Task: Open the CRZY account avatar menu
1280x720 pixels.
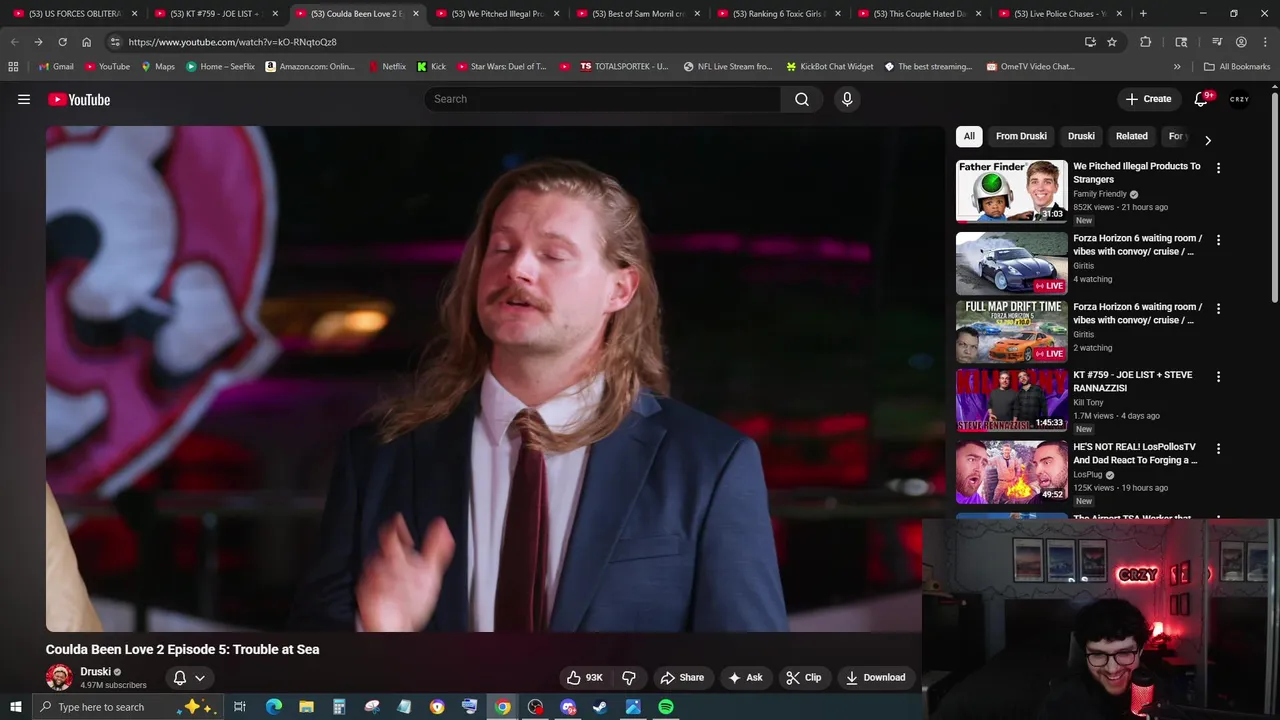Action: (x=1240, y=99)
